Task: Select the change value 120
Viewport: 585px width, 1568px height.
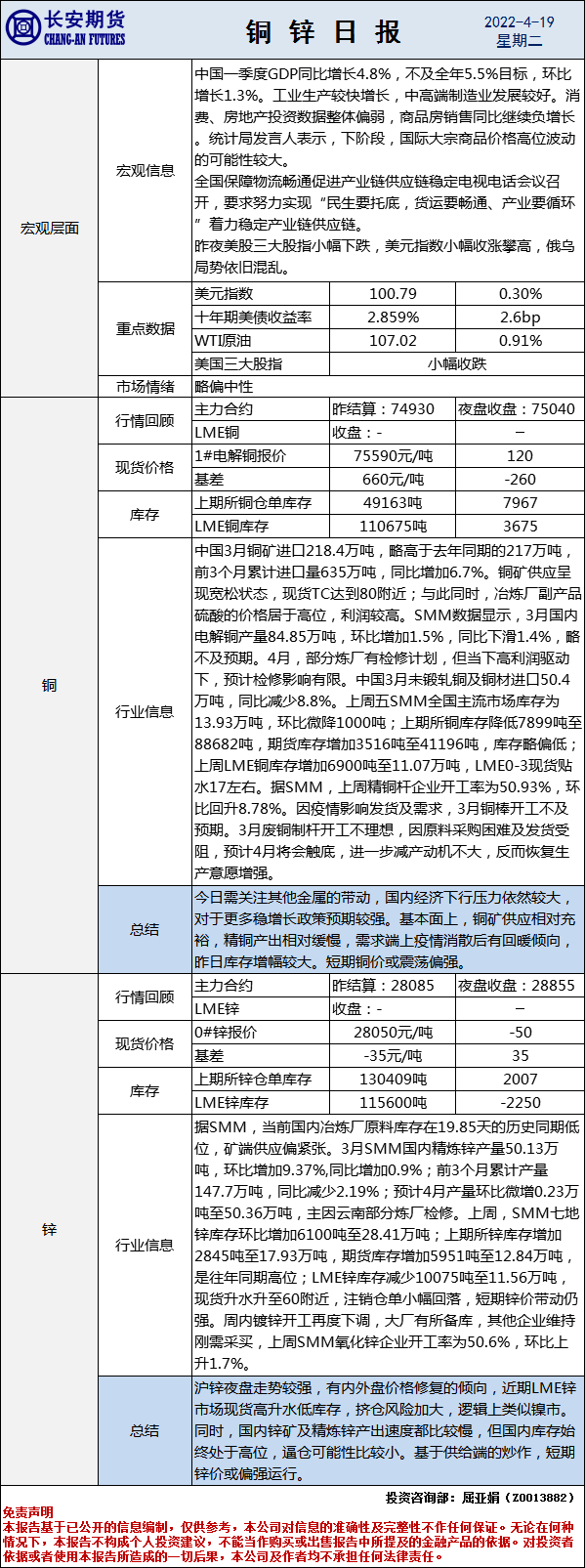Action: tap(520, 455)
